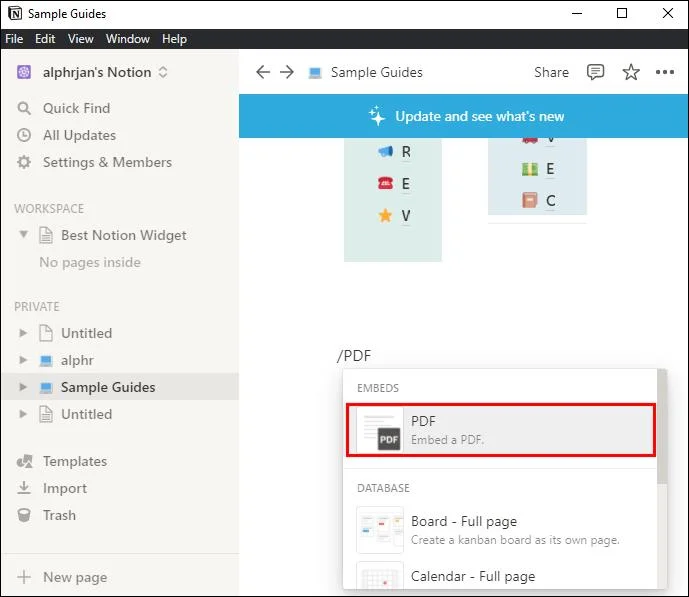Choose PDF embed option in menu

tap(501, 430)
